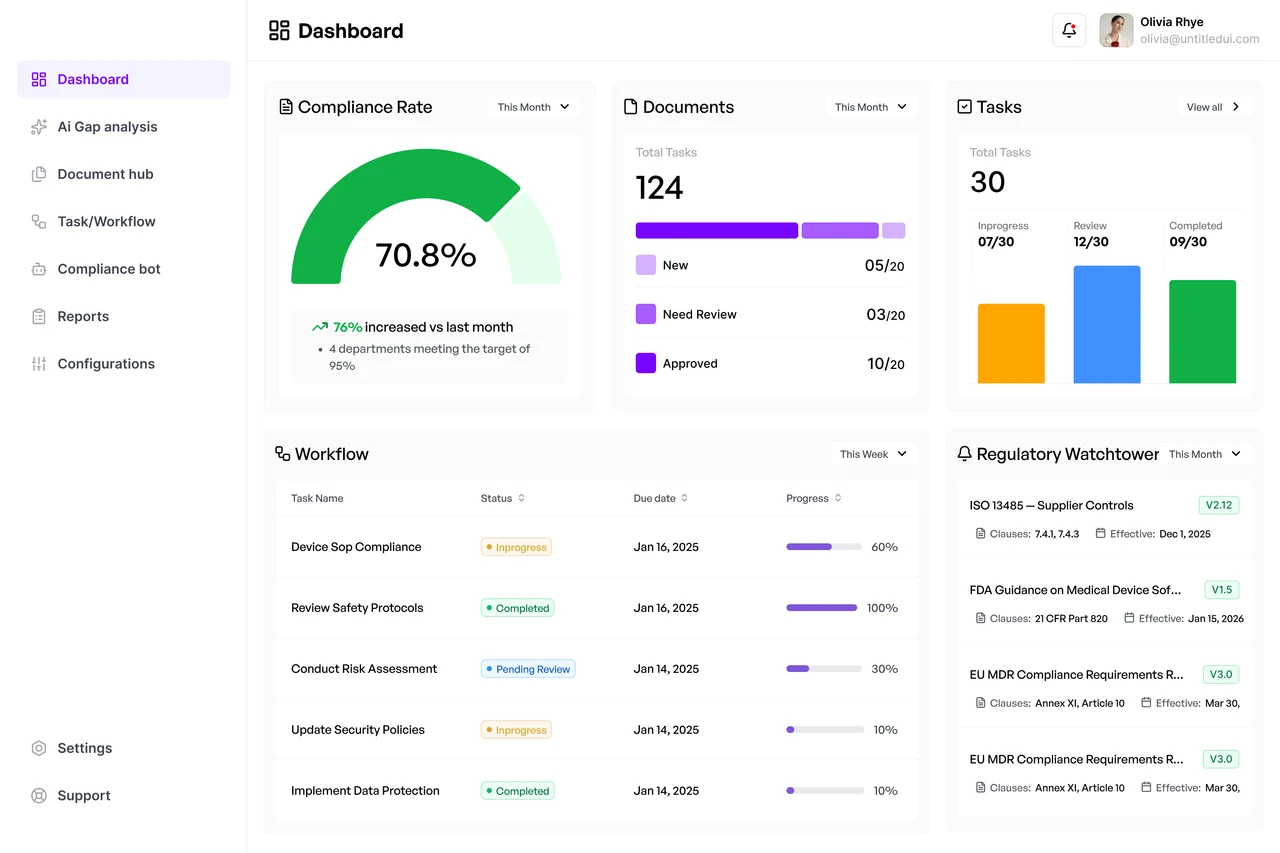Click the green trend-up arrow icon
The height and width of the screenshot is (853, 1280).
coord(320,327)
